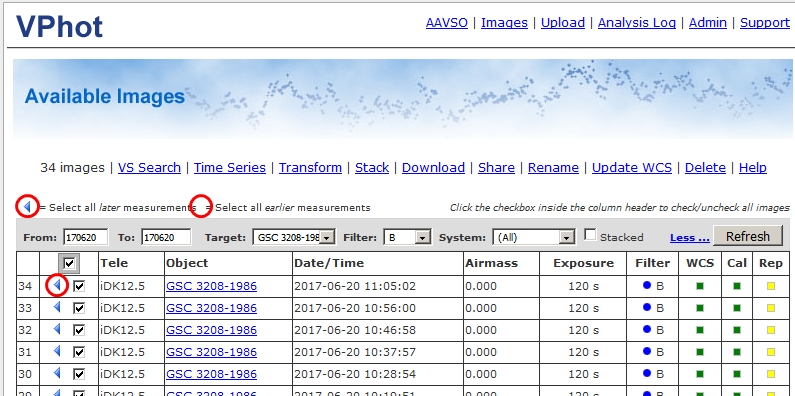Click the From date input field
The width and height of the screenshot is (795, 396).
point(86,237)
